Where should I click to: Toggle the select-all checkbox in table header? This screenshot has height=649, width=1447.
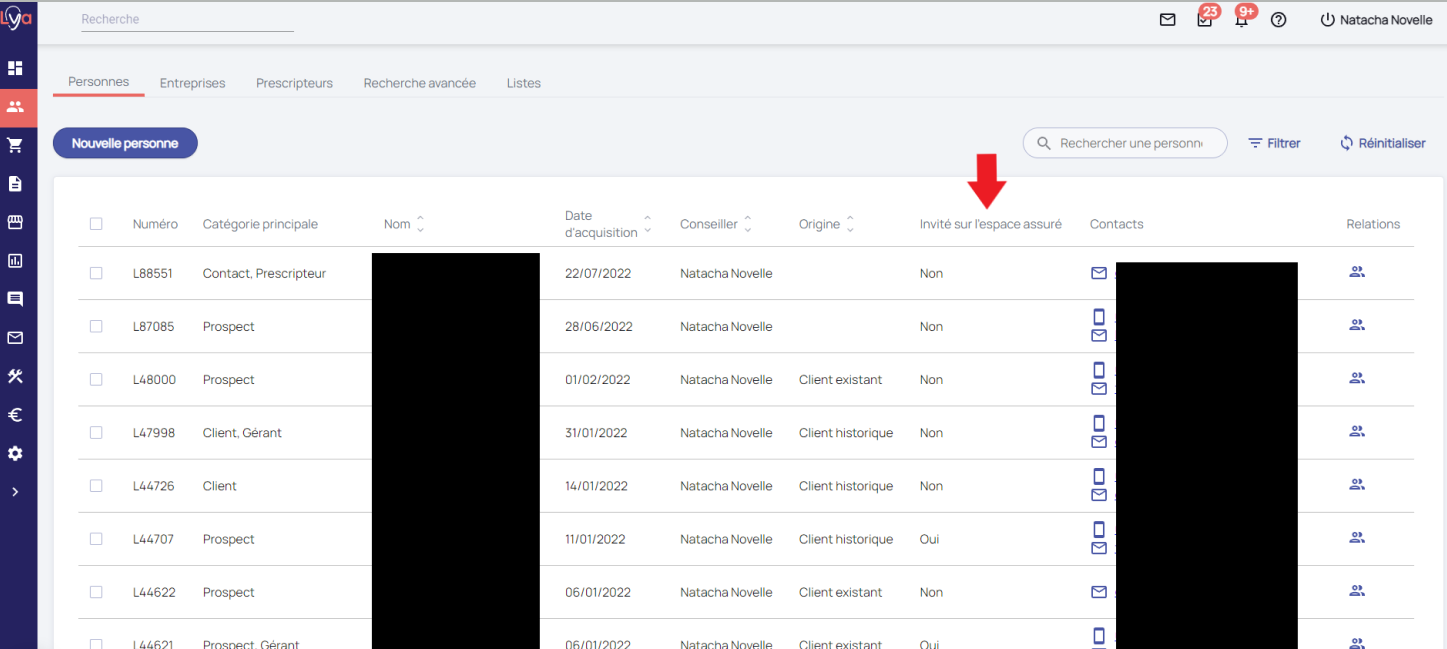click(96, 224)
